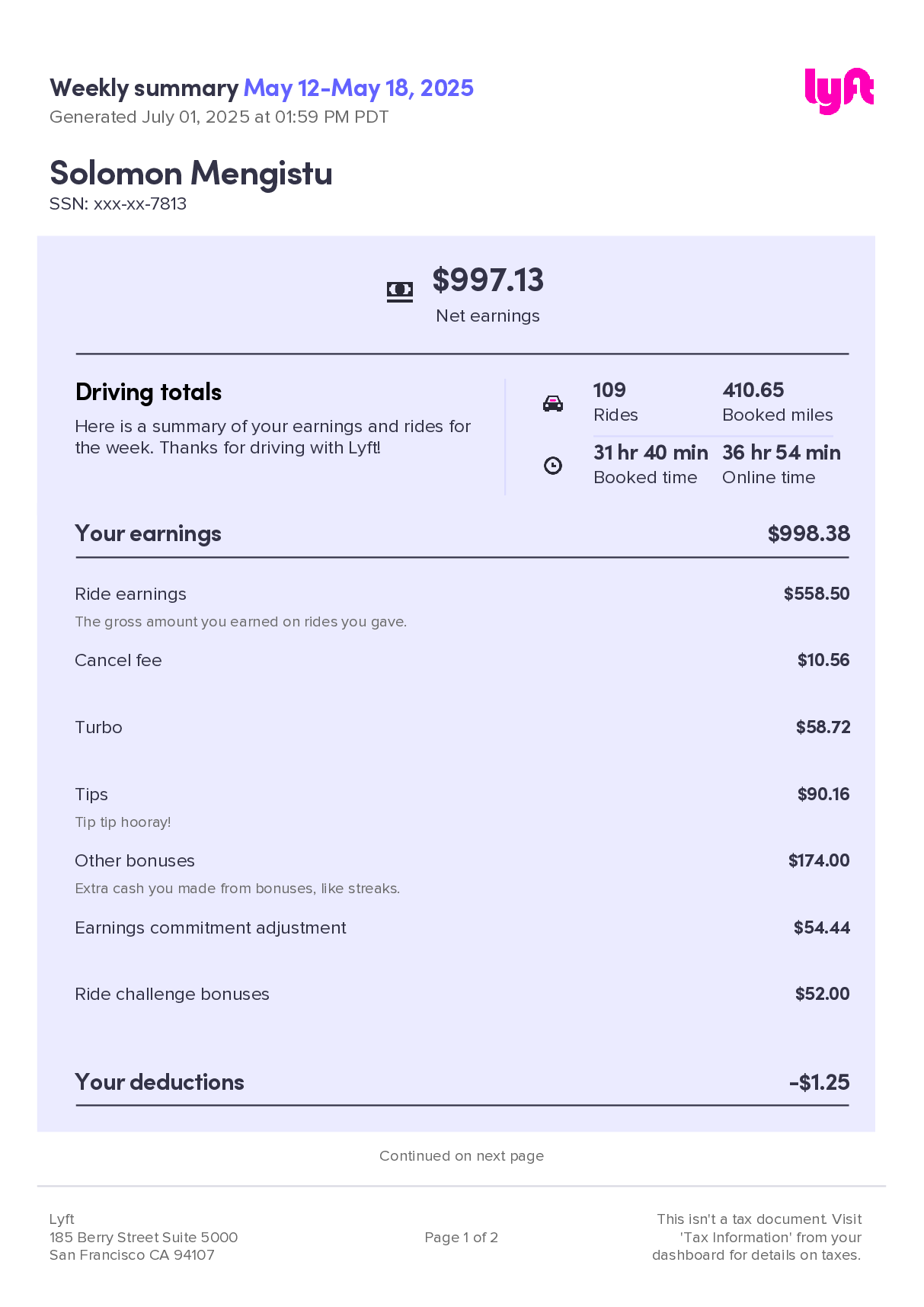924x1307 pixels.
Task: Click the pink Lyft logo
Action: tap(839, 91)
